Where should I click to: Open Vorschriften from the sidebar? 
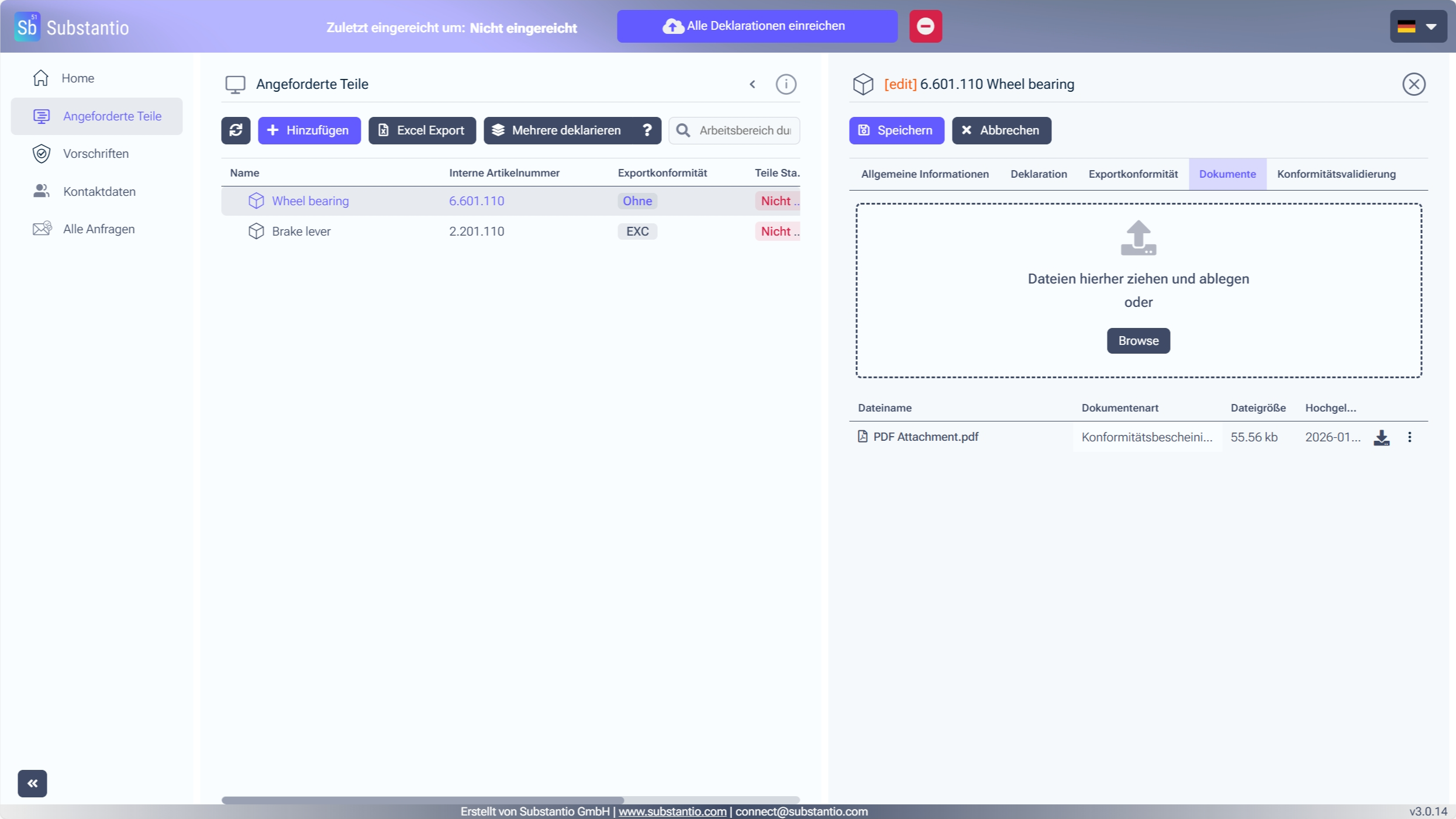pos(96,154)
